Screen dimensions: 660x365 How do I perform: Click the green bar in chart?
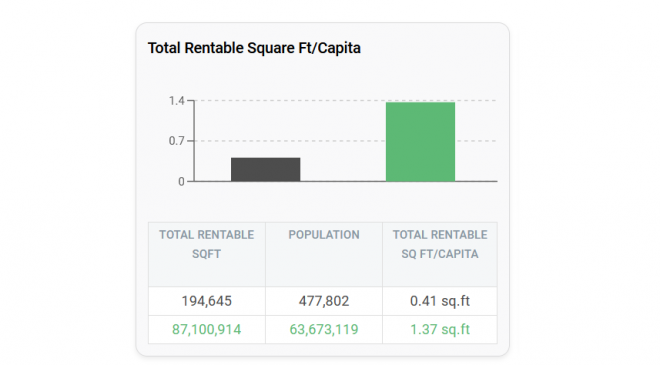(420, 141)
